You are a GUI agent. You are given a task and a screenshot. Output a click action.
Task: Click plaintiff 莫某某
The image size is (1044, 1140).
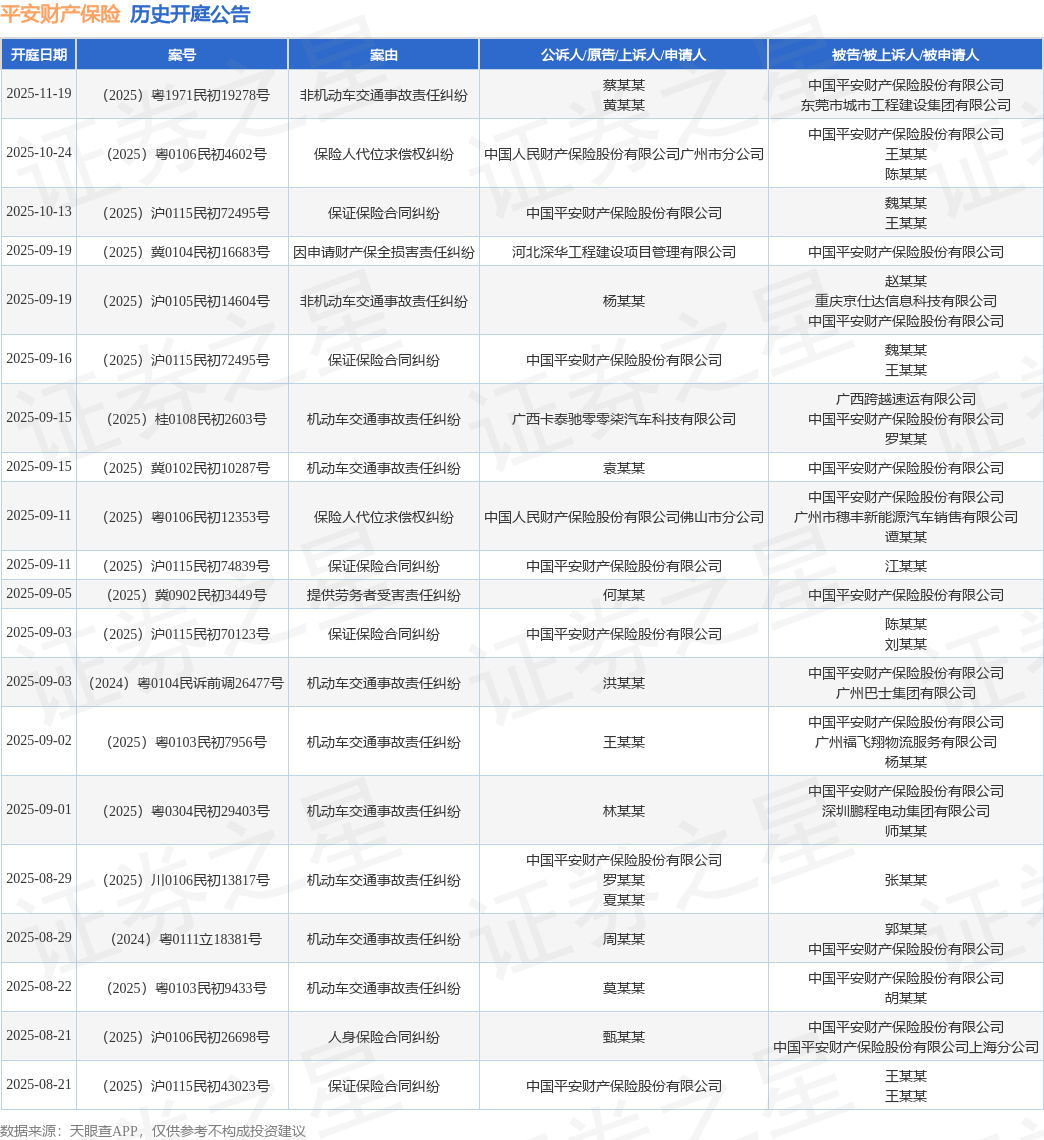pos(624,988)
